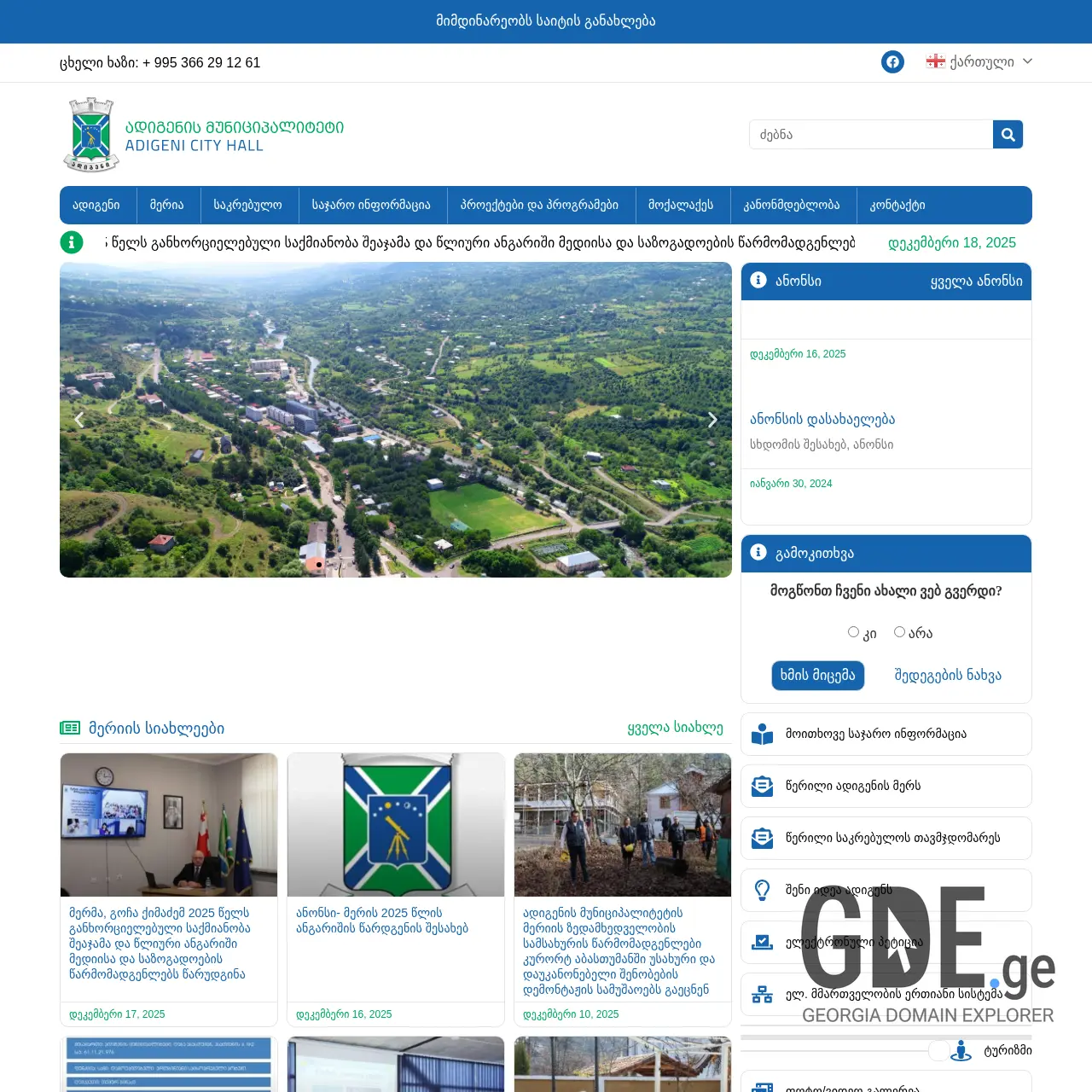Image resolution: width=1092 pixels, height=1092 pixels.
Task: Select the არა radio button
Action: click(x=899, y=631)
